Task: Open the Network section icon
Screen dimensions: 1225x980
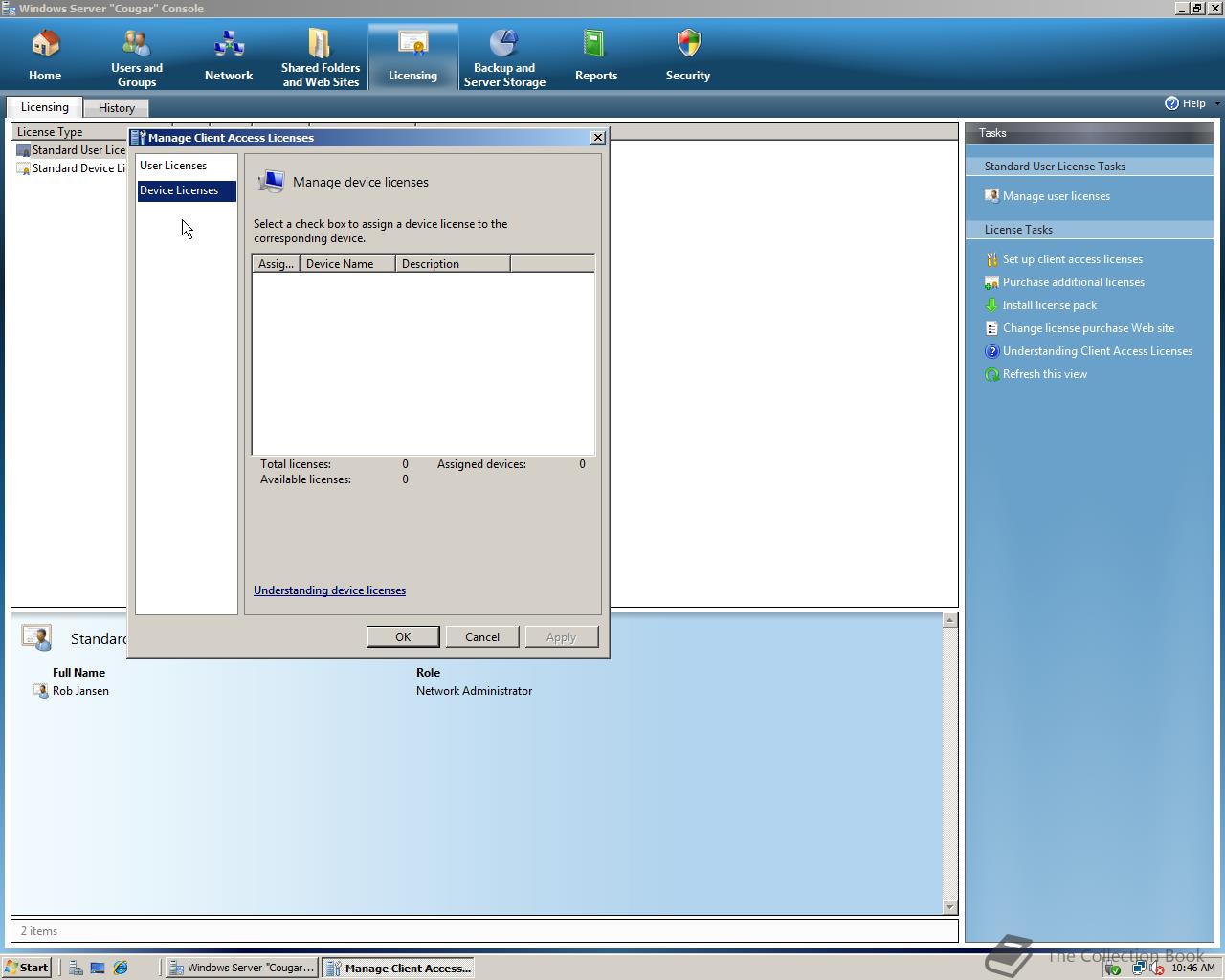Action: 229,44
